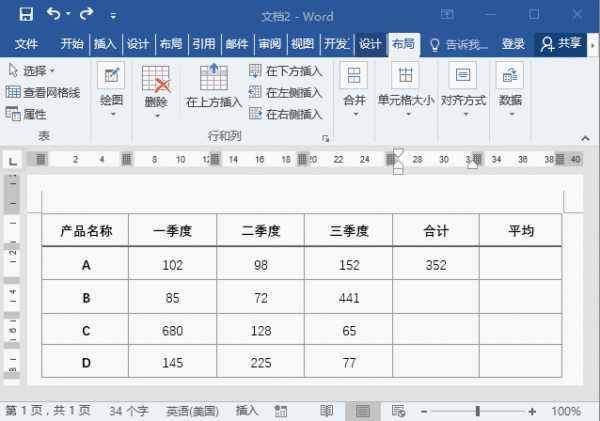This screenshot has width=600, height=421.
Task: Switch to Print Layout view icon
Action: 362,411
